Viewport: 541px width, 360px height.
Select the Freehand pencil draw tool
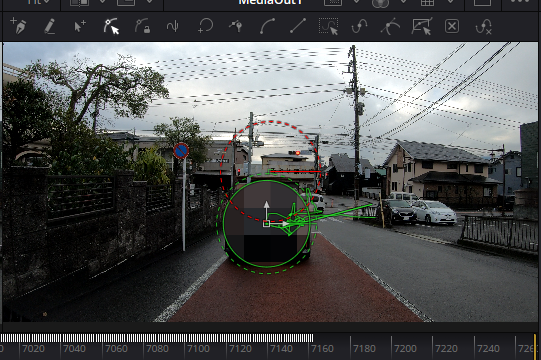(x=50, y=26)
